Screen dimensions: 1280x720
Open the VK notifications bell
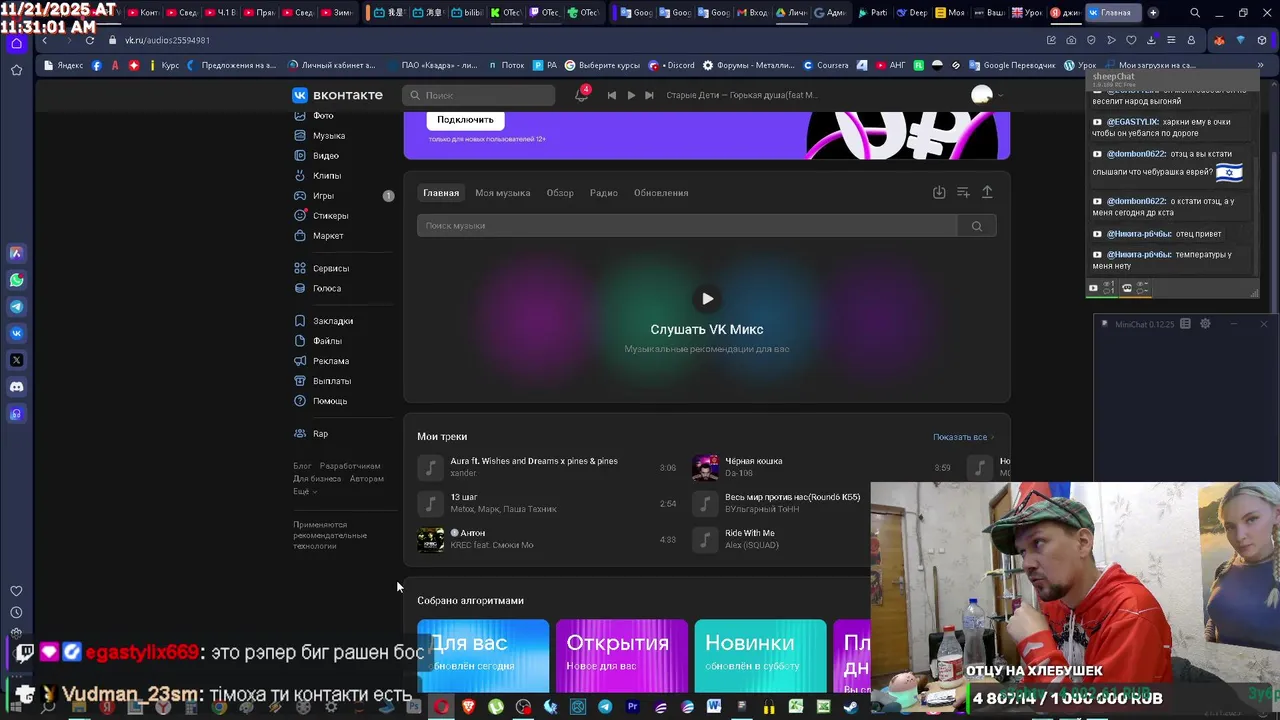pyautogui.click(x=581, y=95)
